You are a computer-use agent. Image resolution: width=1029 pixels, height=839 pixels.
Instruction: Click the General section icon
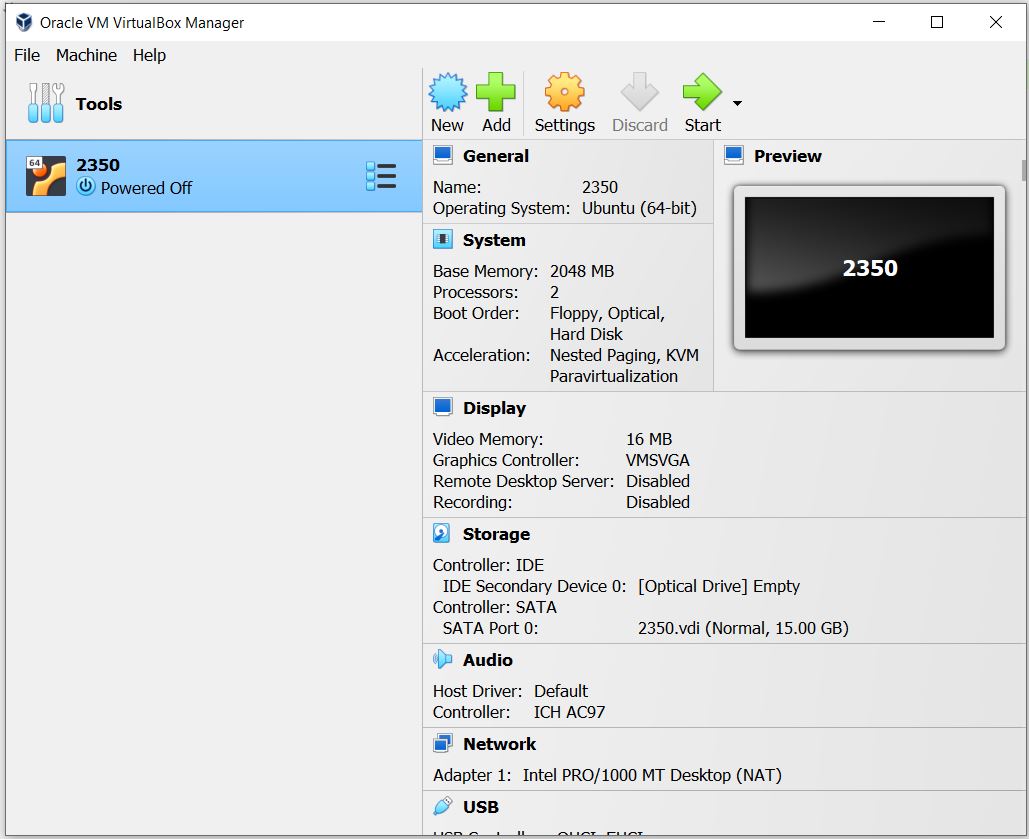coord(441,155)
